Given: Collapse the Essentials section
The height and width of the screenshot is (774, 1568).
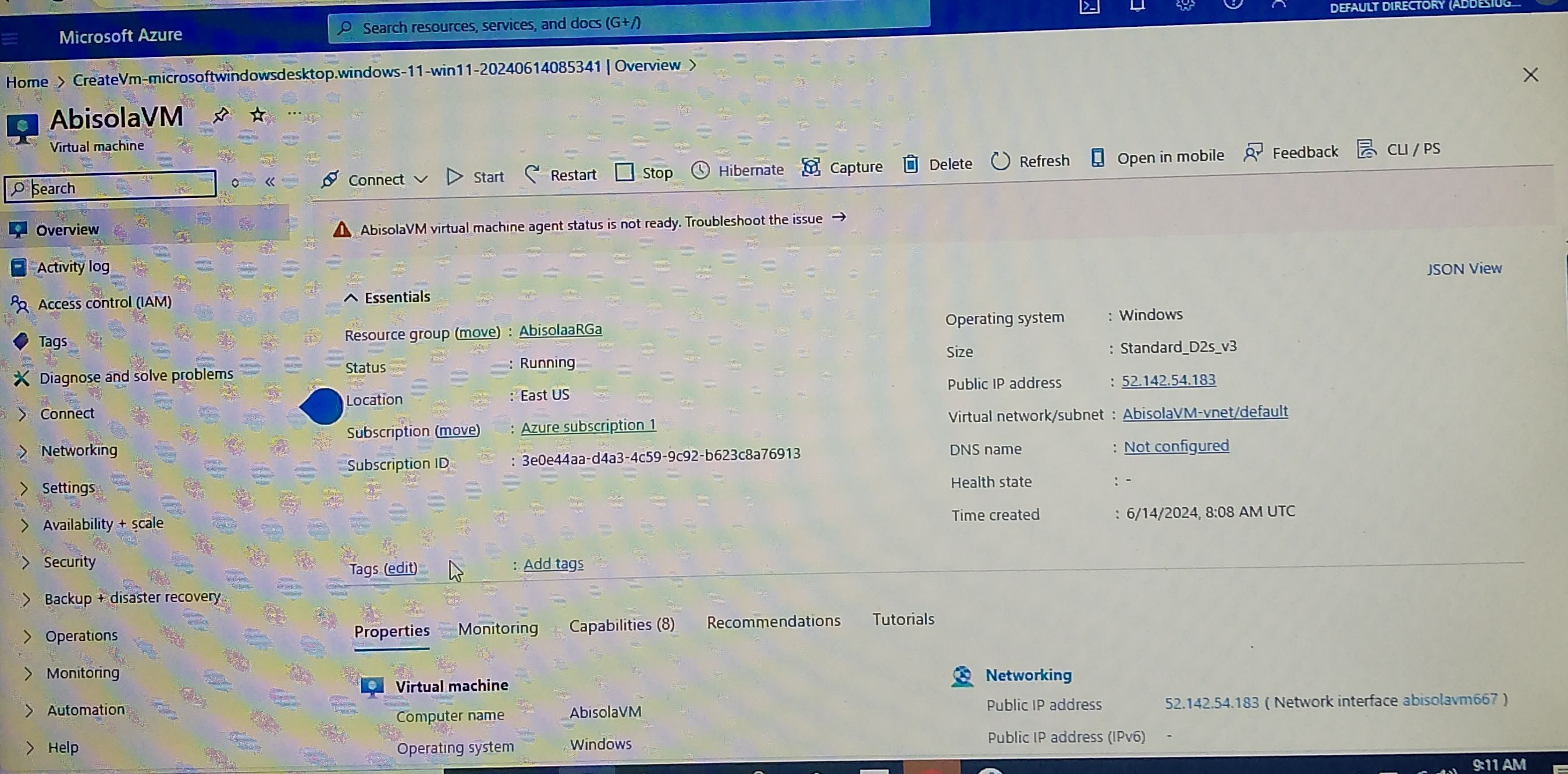Looking at the screenshot, I should tap(351, 298).
